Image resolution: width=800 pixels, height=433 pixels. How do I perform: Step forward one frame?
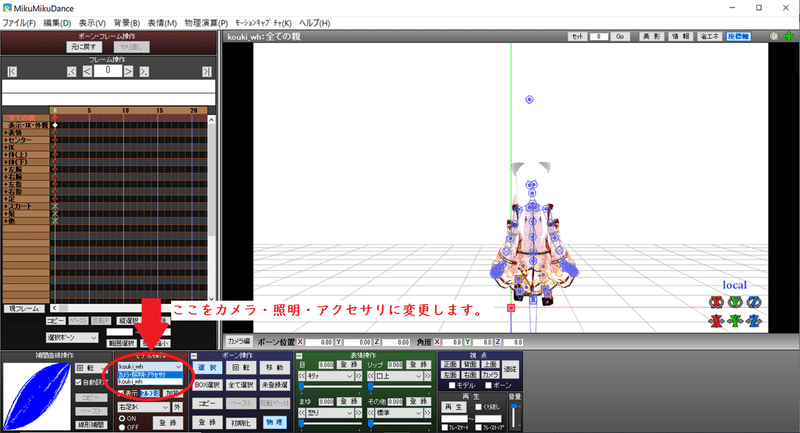(x=129, y=71)
